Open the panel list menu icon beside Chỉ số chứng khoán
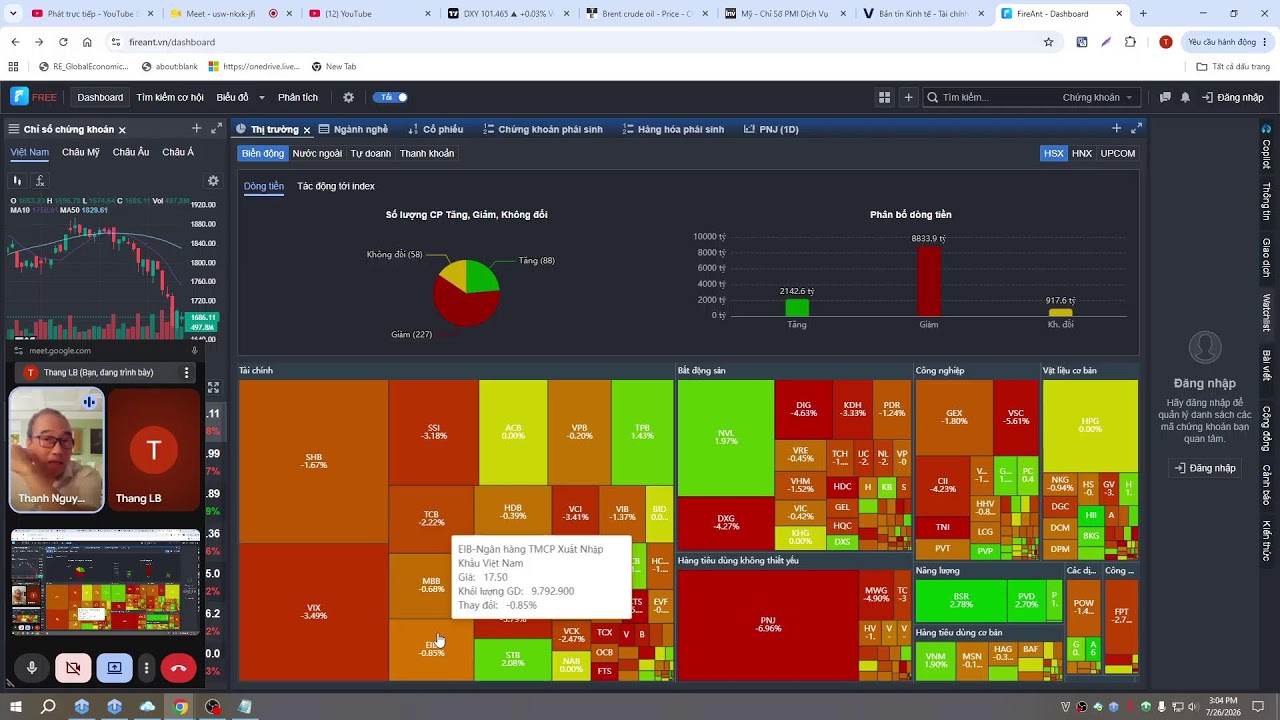Image resolution: width=1280 pixels, height=720 pixels. point(14,129)
